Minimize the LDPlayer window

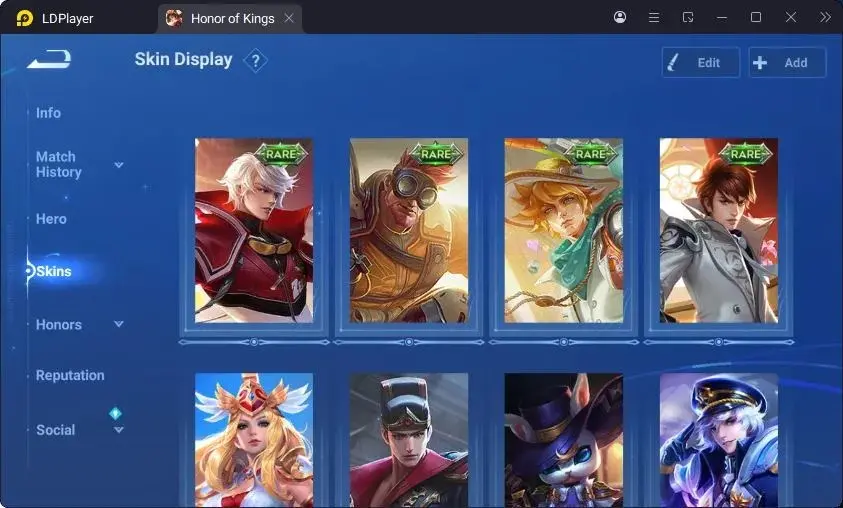(722, 18)
